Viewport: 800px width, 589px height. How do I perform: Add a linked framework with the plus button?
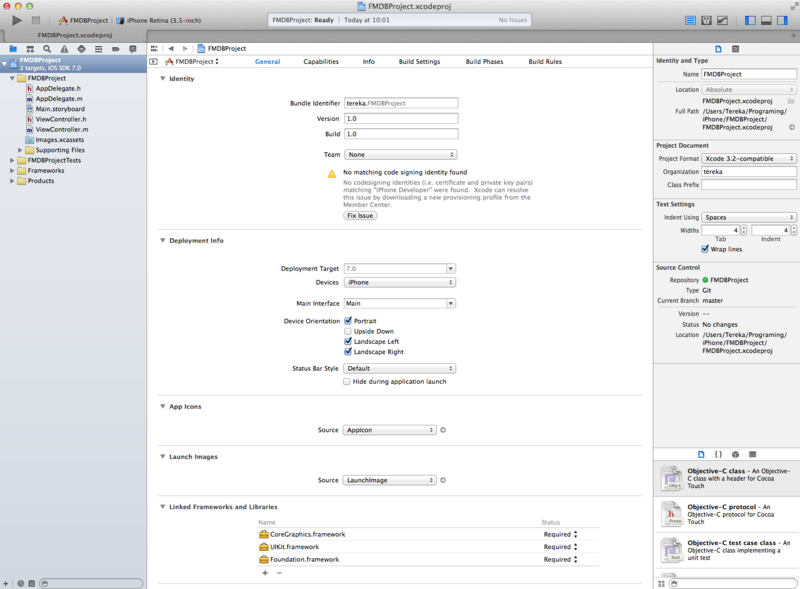point(265,573)
